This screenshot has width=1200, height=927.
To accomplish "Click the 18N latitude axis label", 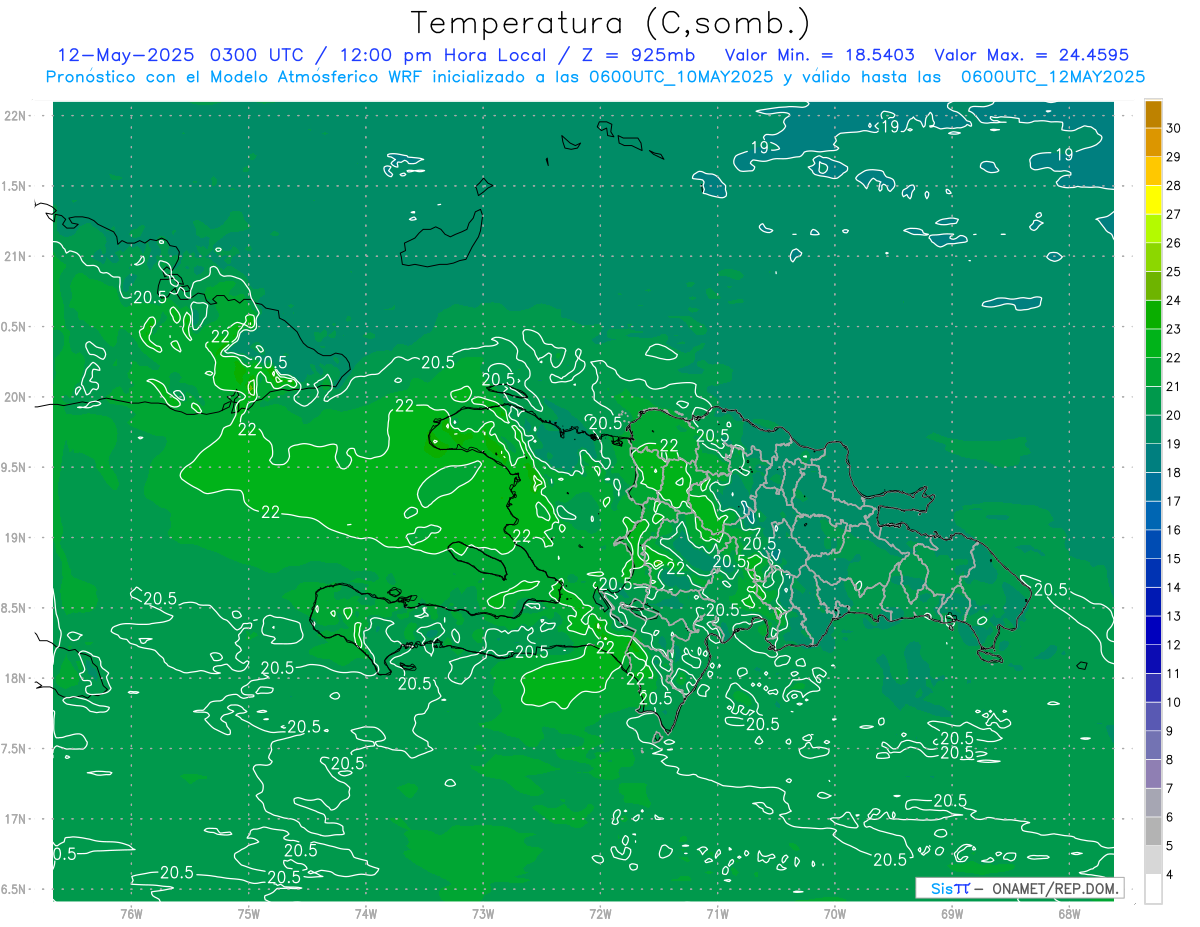I will click(17, 678).
